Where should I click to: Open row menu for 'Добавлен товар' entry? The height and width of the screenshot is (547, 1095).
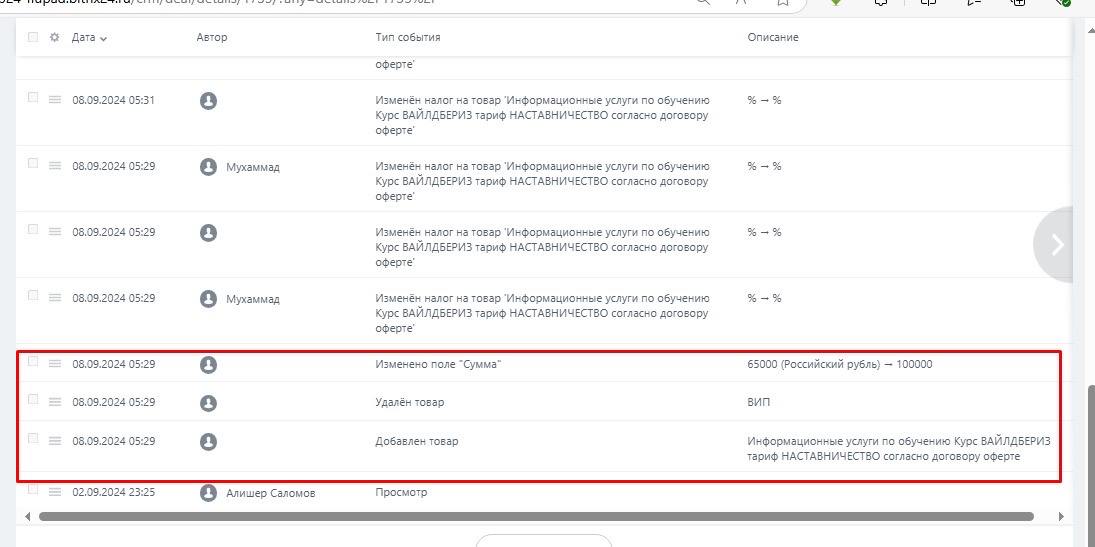pos(55,442)
